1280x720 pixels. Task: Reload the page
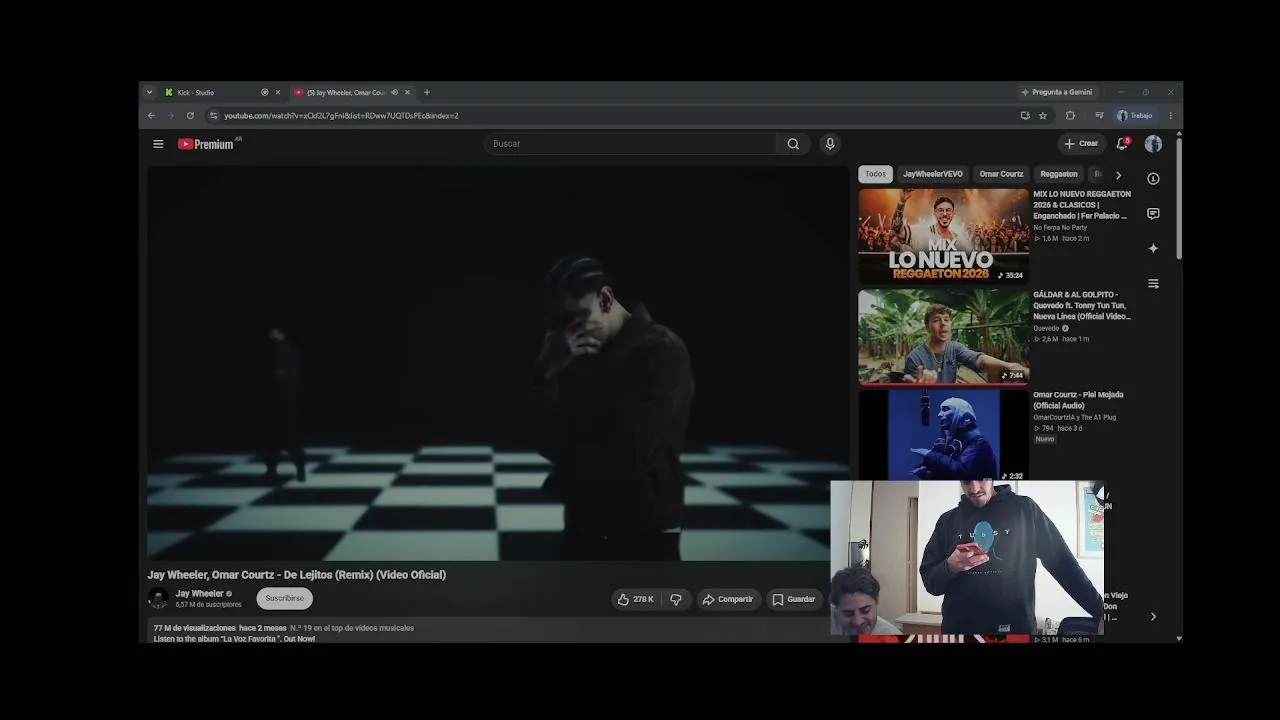[190, 116]
